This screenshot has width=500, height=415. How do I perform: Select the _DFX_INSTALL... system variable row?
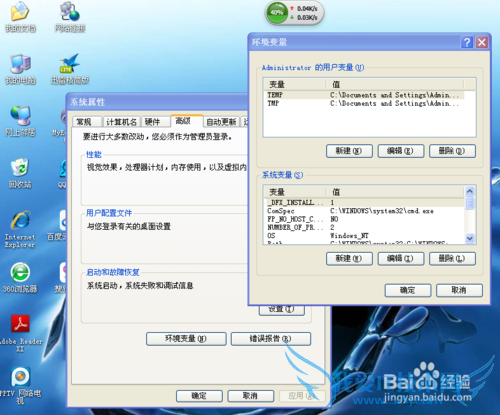pos(365,203)
